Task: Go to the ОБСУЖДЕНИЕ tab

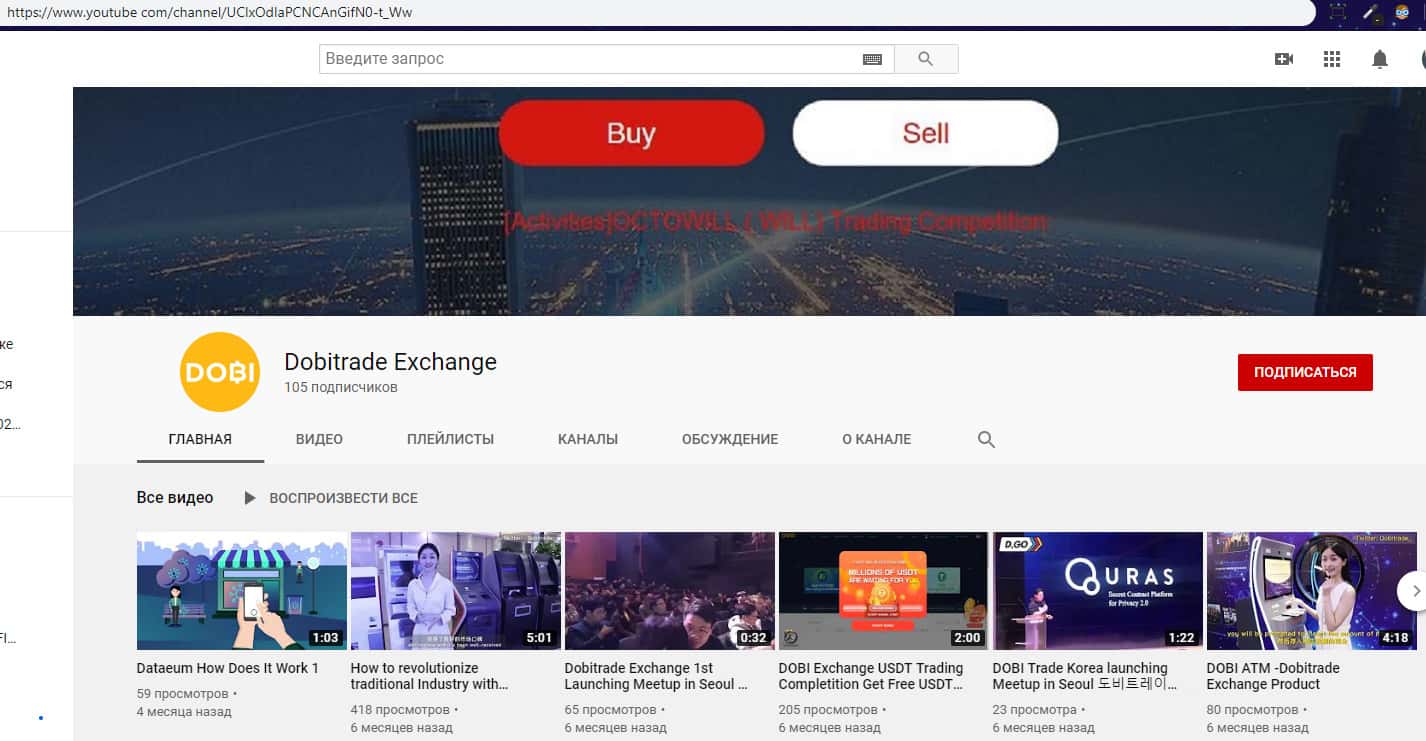Action: click(730, 439)
